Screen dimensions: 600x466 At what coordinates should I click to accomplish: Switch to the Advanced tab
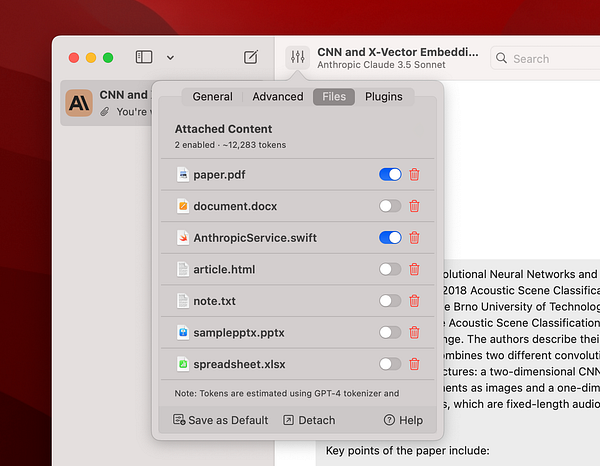(278, 96)
